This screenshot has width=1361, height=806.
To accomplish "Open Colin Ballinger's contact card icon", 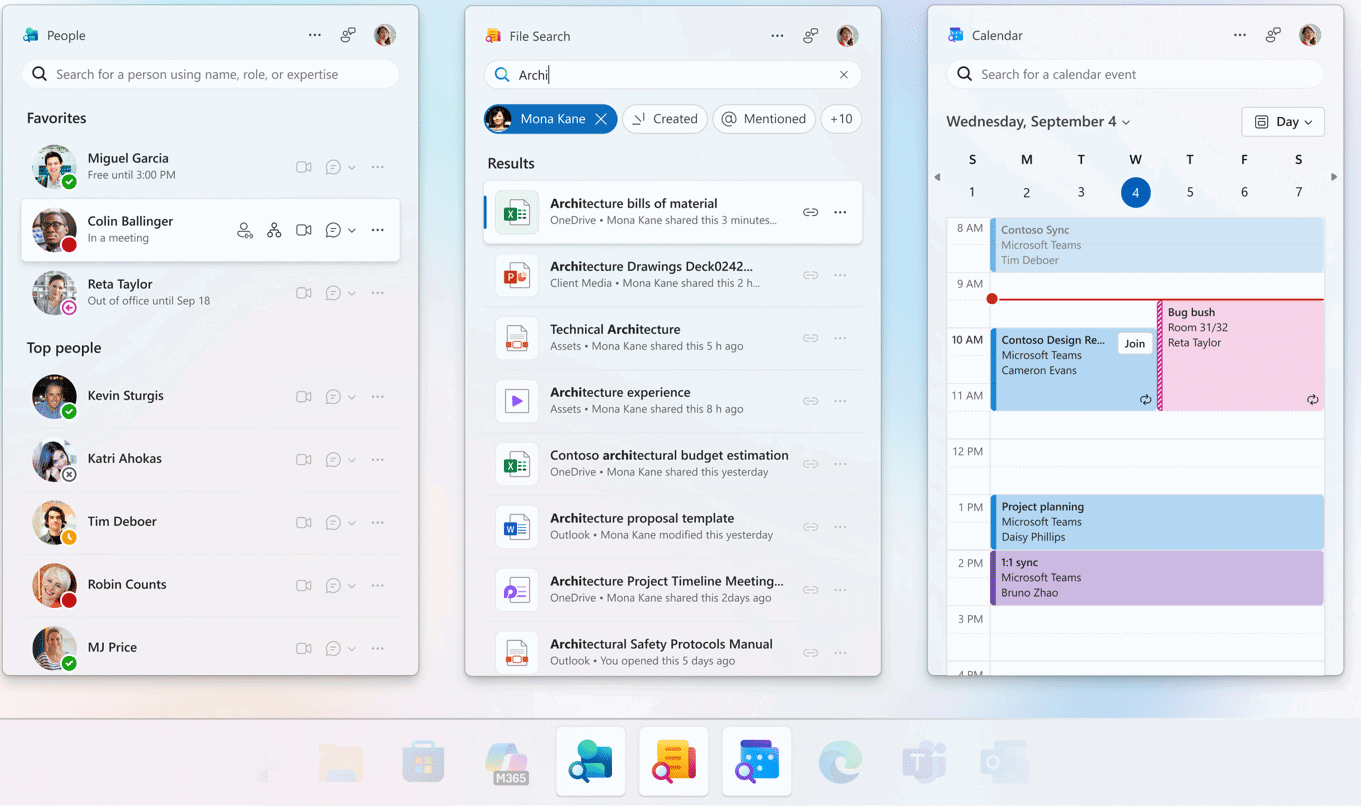I will click(245, 230).
